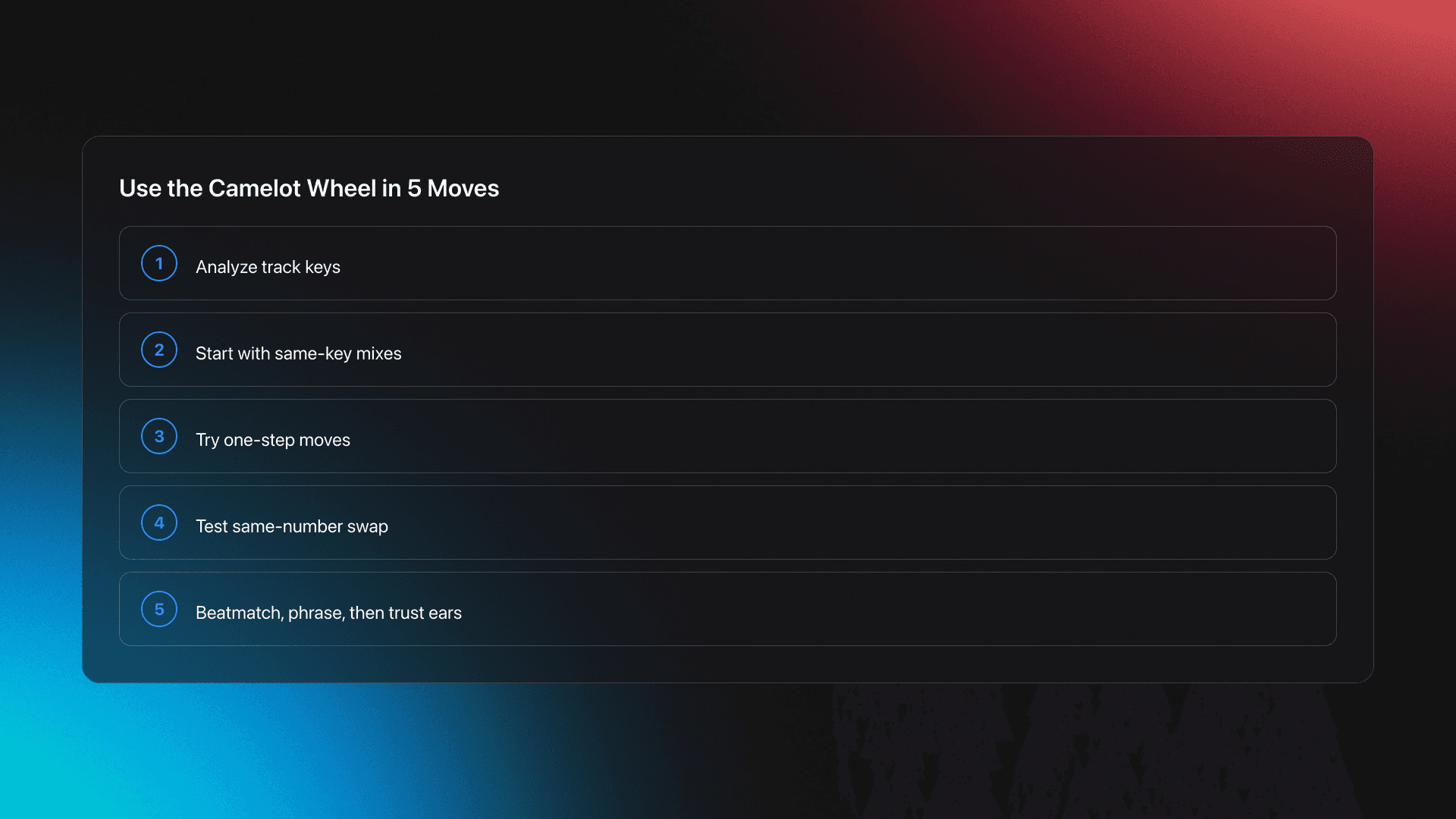Viewport: 1456px width, 819px height.
Task: Click the word 'Camelot' in the title
Action: [255, 188]
